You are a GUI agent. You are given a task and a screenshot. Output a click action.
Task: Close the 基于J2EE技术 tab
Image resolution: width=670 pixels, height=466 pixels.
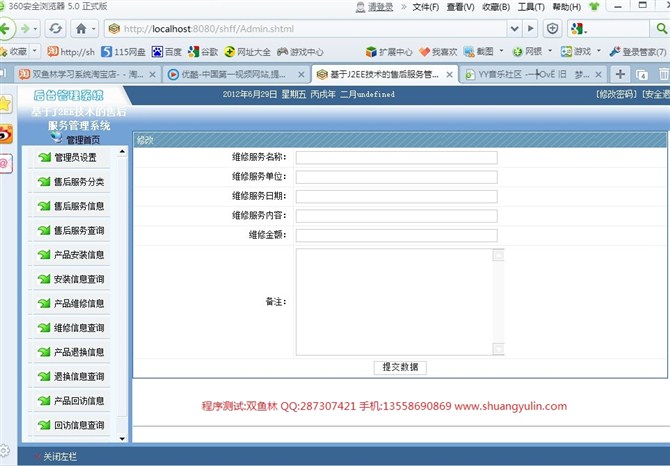point(450,74)
